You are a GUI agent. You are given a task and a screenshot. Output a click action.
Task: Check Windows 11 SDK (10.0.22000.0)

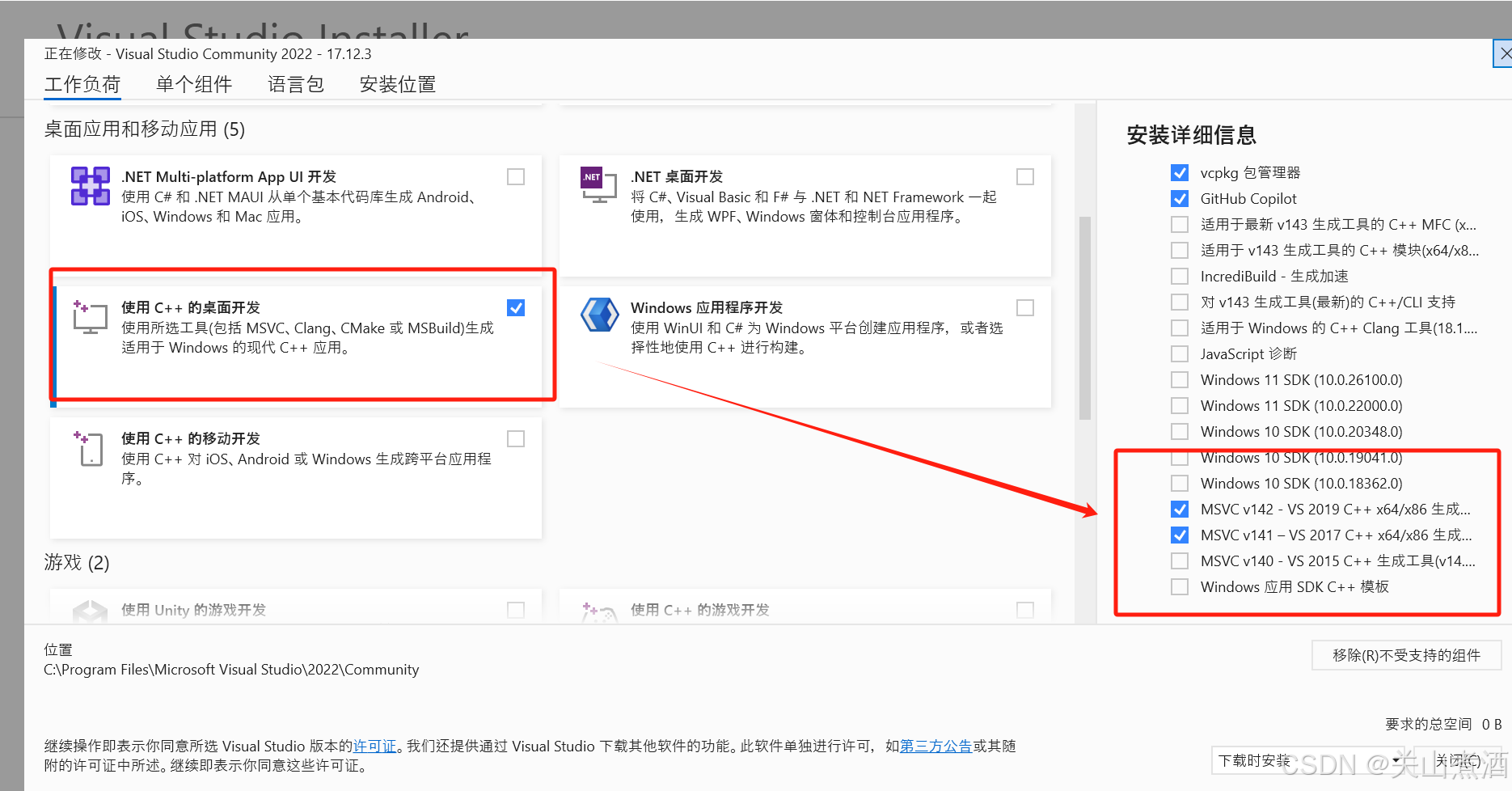[1180, 405]
